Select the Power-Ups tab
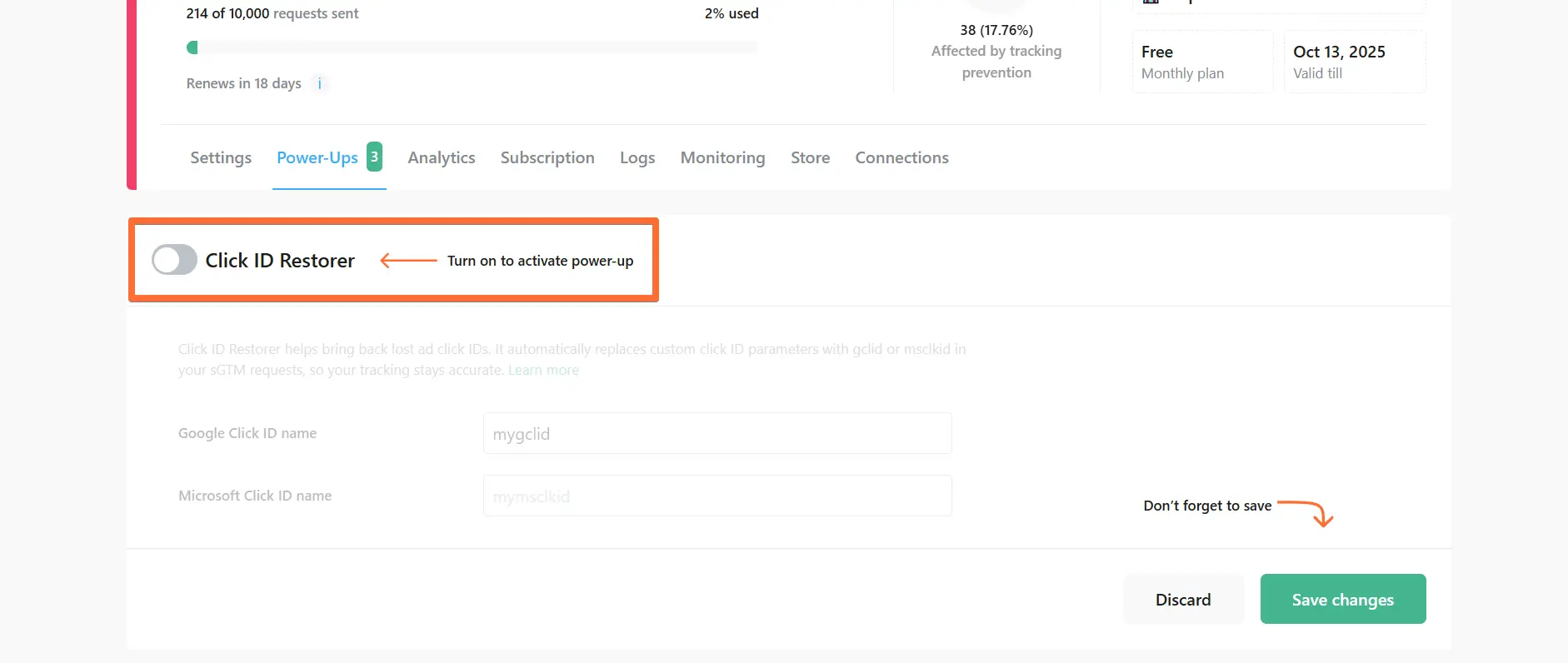This screenshot has height=663, width=1568. pos(317,157)
